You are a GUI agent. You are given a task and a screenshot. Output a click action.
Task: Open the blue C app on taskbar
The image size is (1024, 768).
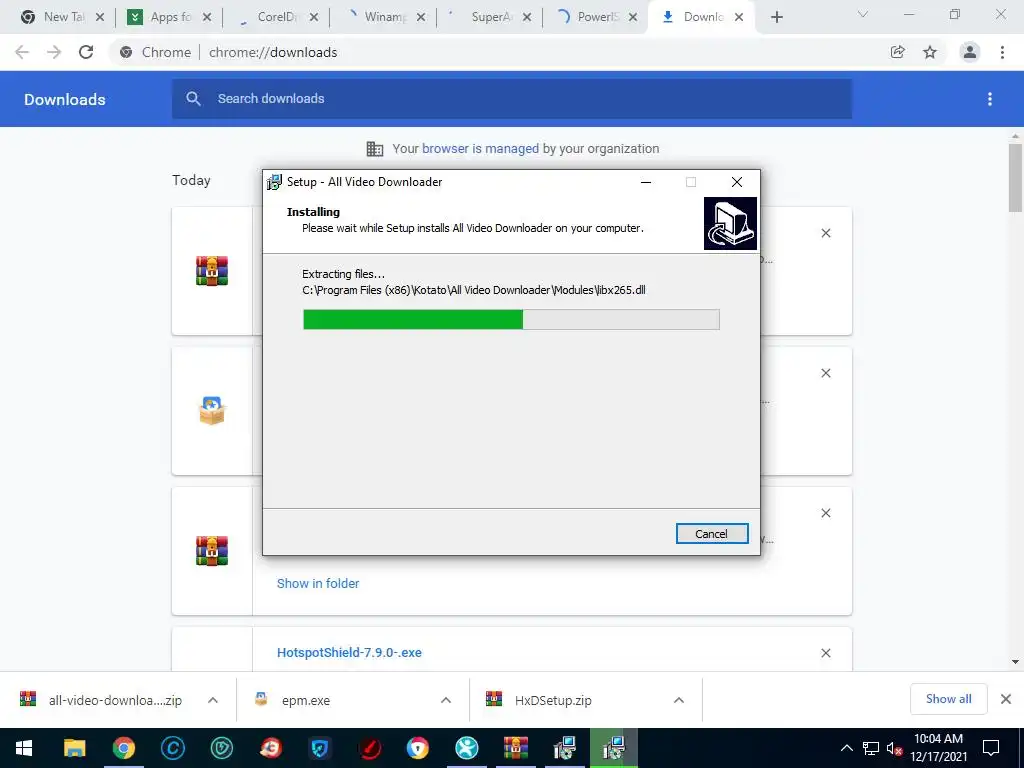172,748
